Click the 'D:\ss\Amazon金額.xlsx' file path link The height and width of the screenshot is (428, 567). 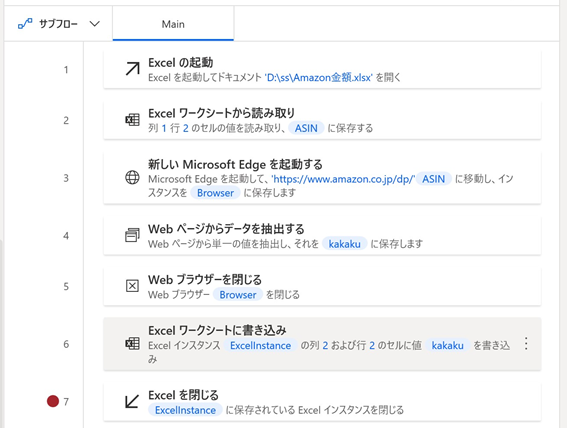click(319, 77)
